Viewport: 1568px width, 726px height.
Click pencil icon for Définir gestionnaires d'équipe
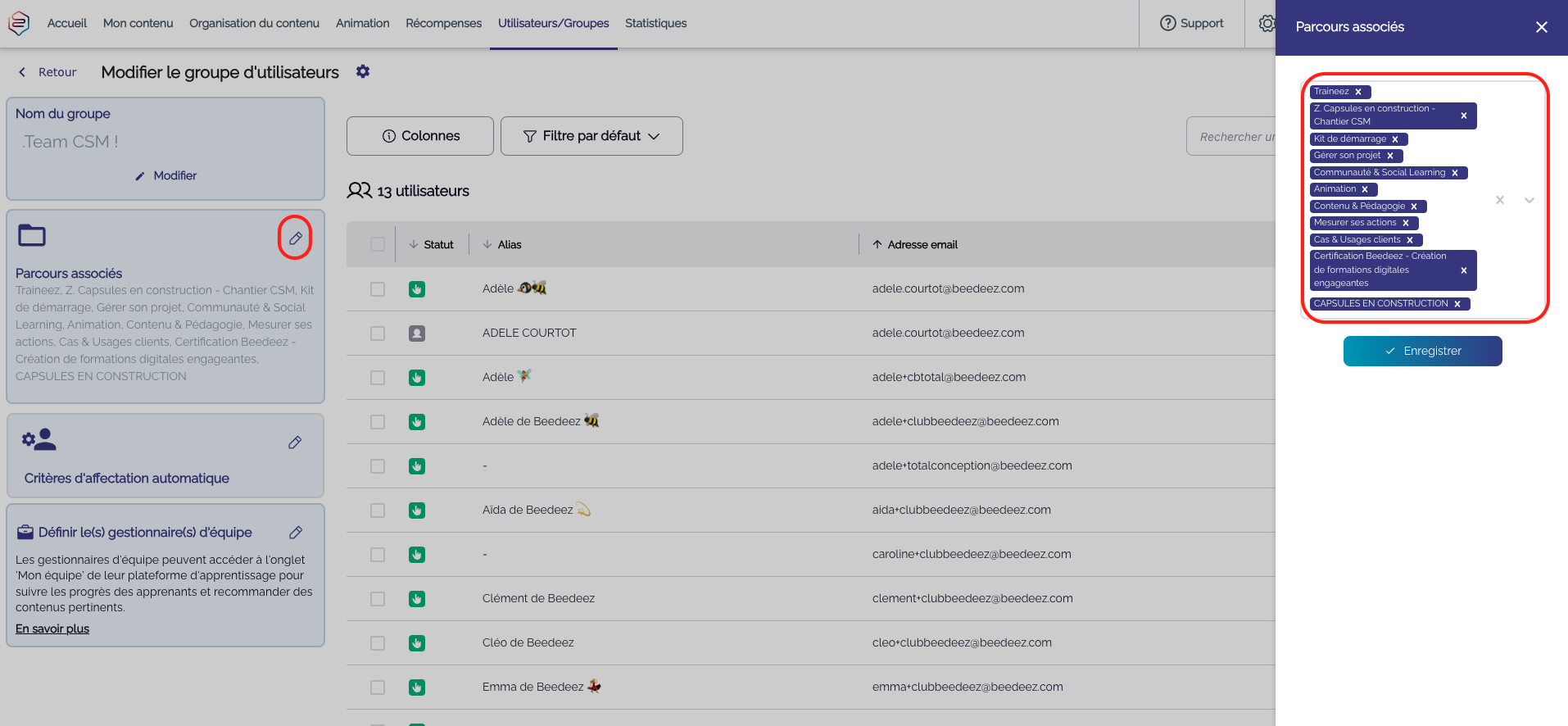tap(296, 533)
